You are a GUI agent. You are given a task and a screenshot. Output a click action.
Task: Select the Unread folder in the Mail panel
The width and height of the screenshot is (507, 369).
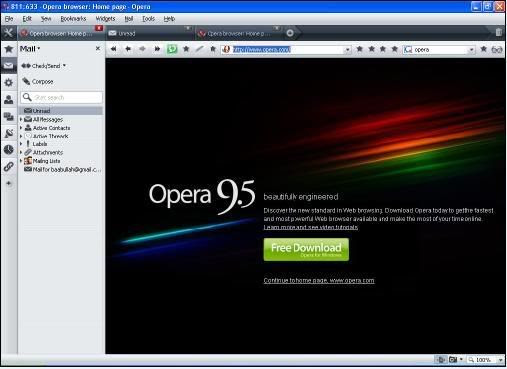click(61, 111)
